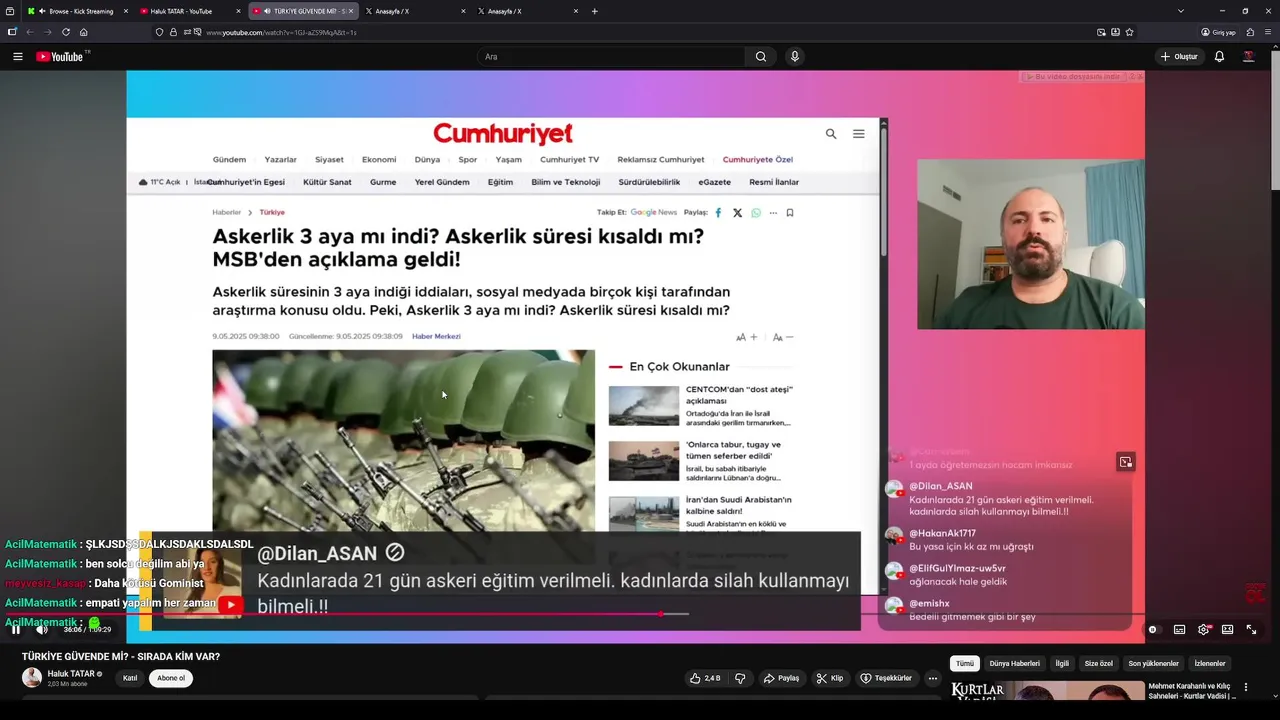Start voice search with the microphone icon
Viewport: 1280px width, 720px height.
[795, 57]
